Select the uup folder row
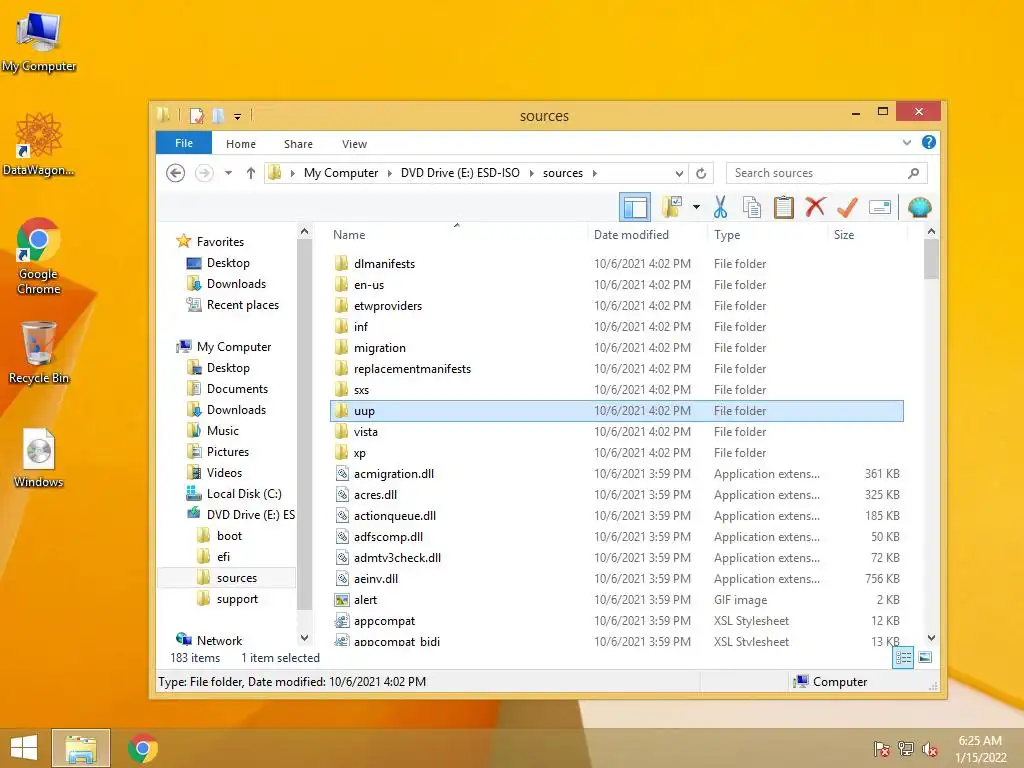 616,411
